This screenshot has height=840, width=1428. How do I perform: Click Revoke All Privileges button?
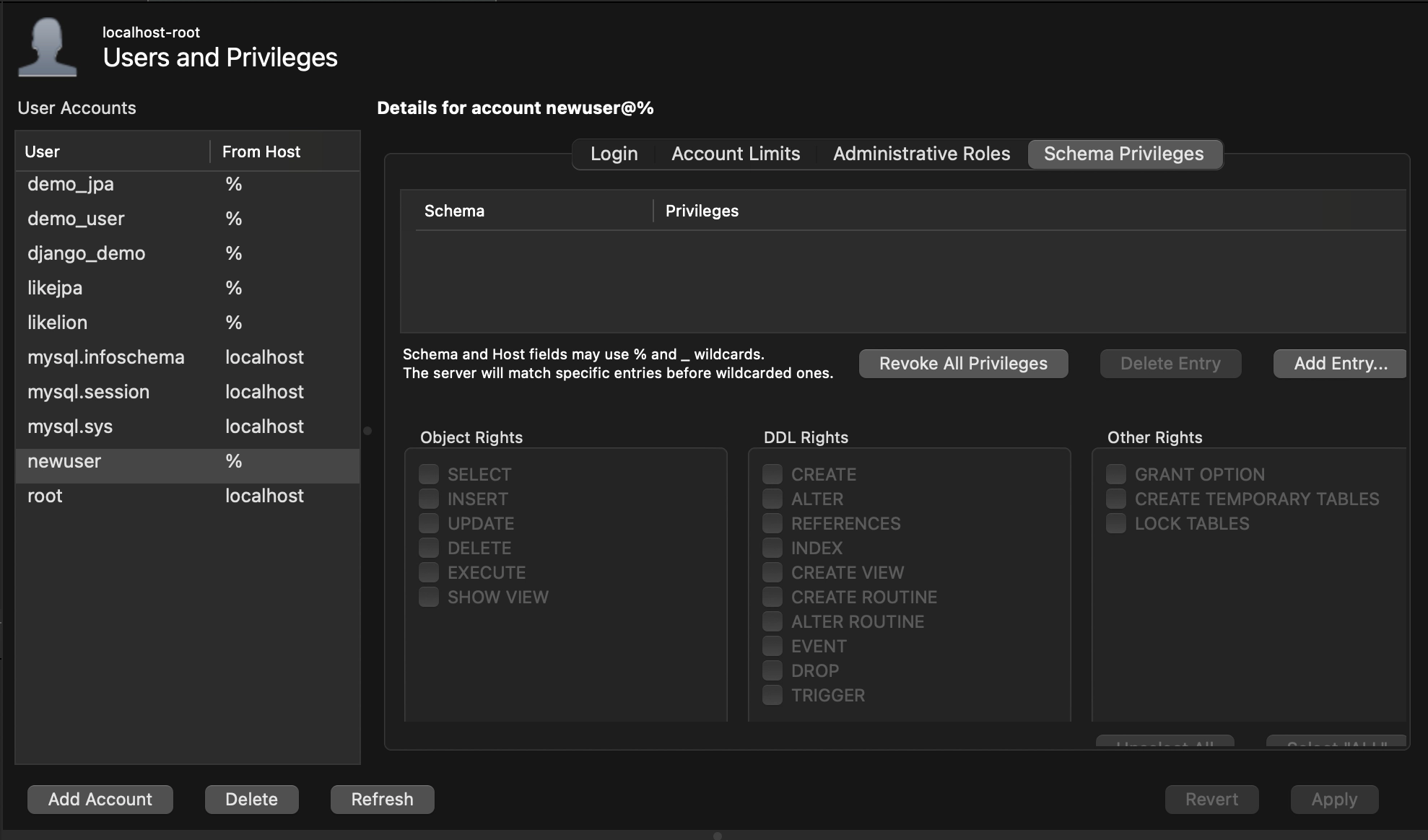pos(963,364)
